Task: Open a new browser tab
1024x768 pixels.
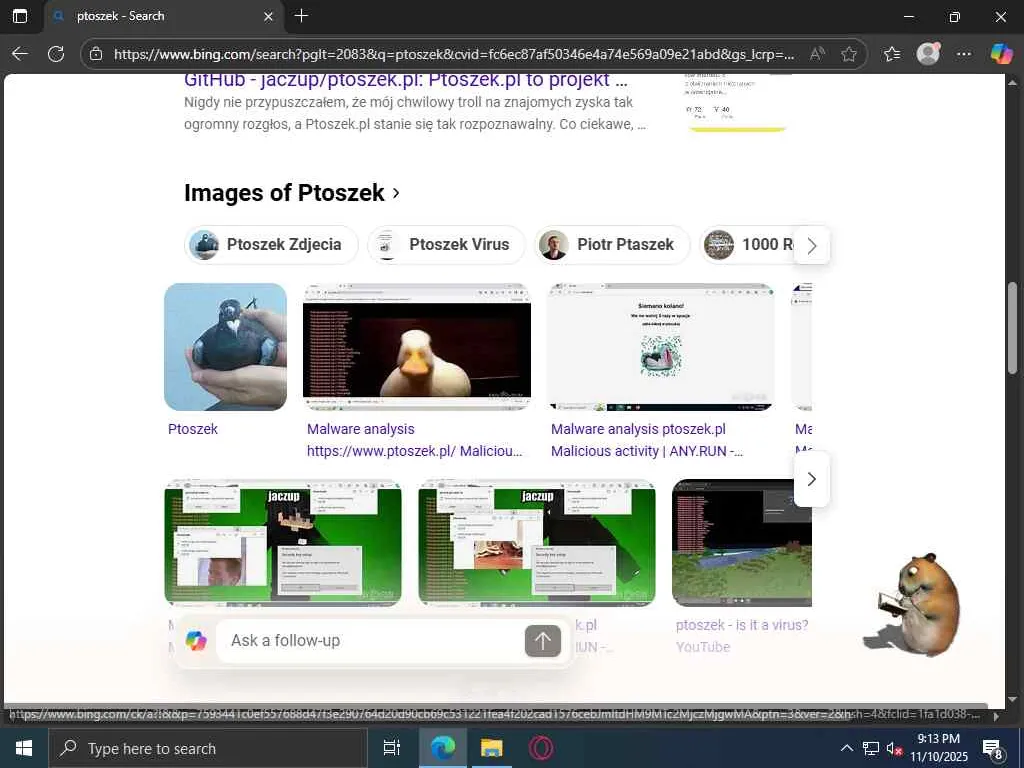Action: tap(301, 16)
